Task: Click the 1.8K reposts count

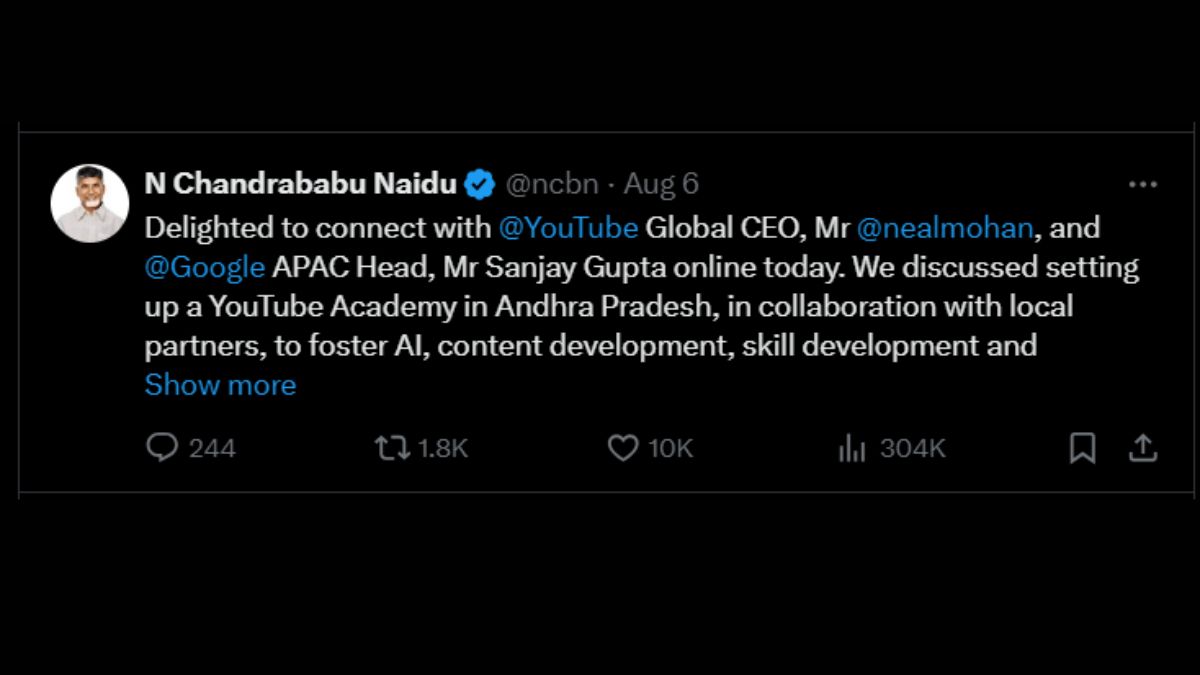Action: tap(443, 448)
